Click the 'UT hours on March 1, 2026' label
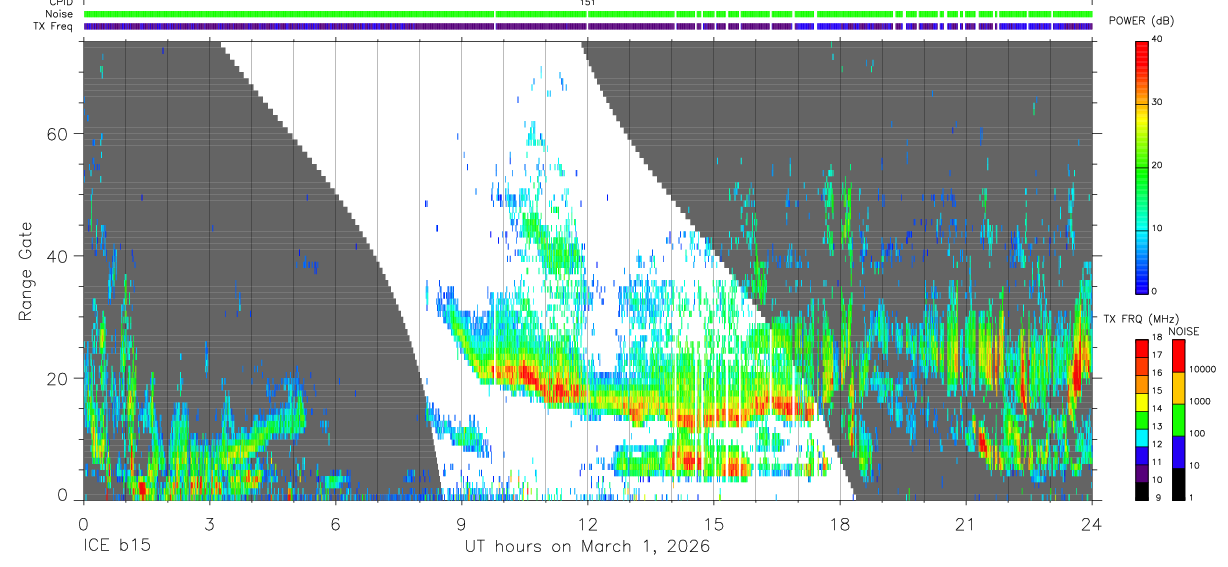 point(587,546)
